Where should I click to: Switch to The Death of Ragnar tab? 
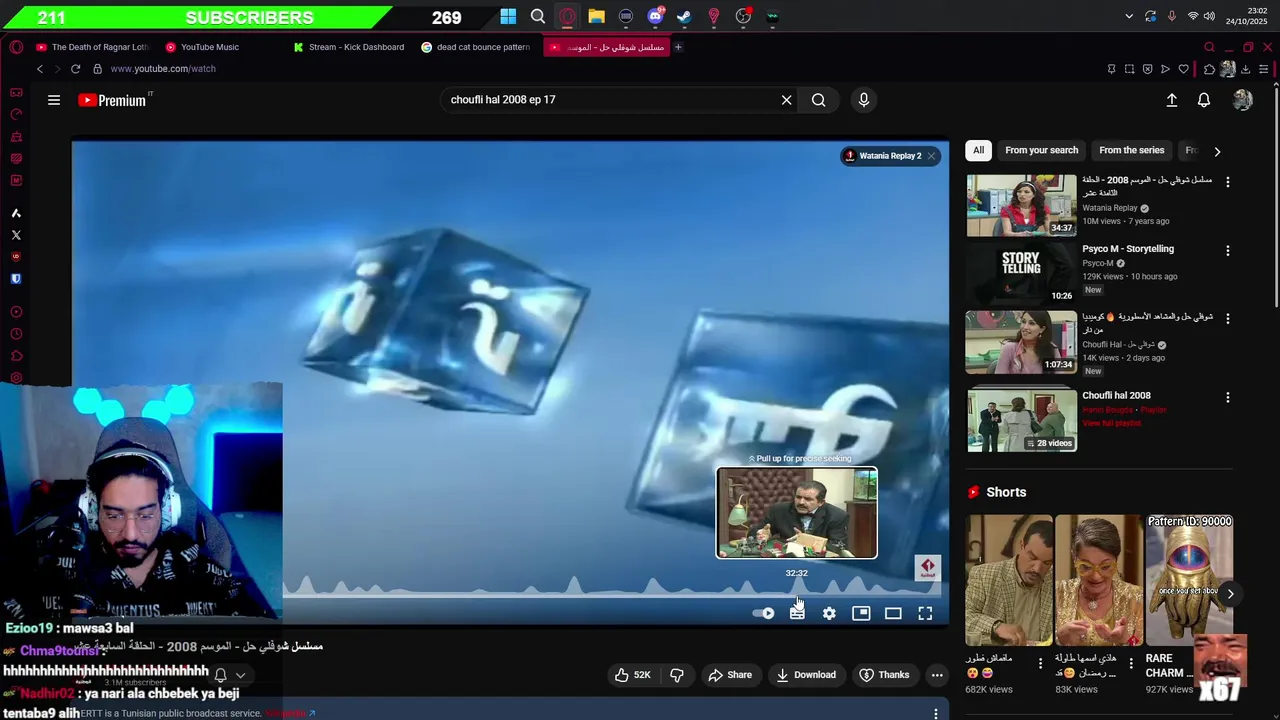[x=92, y=47]
